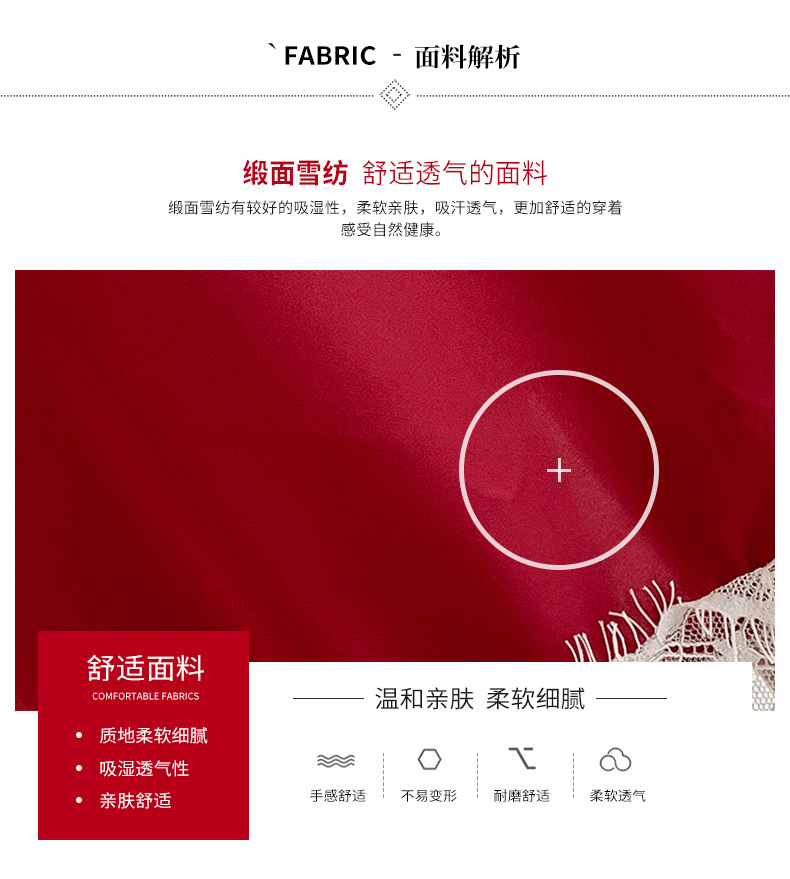The width and height of the screenshot is (790, 879).
Task: Click the 耐磨舒适 wear-resistant icon
Action: click(521, 758)
